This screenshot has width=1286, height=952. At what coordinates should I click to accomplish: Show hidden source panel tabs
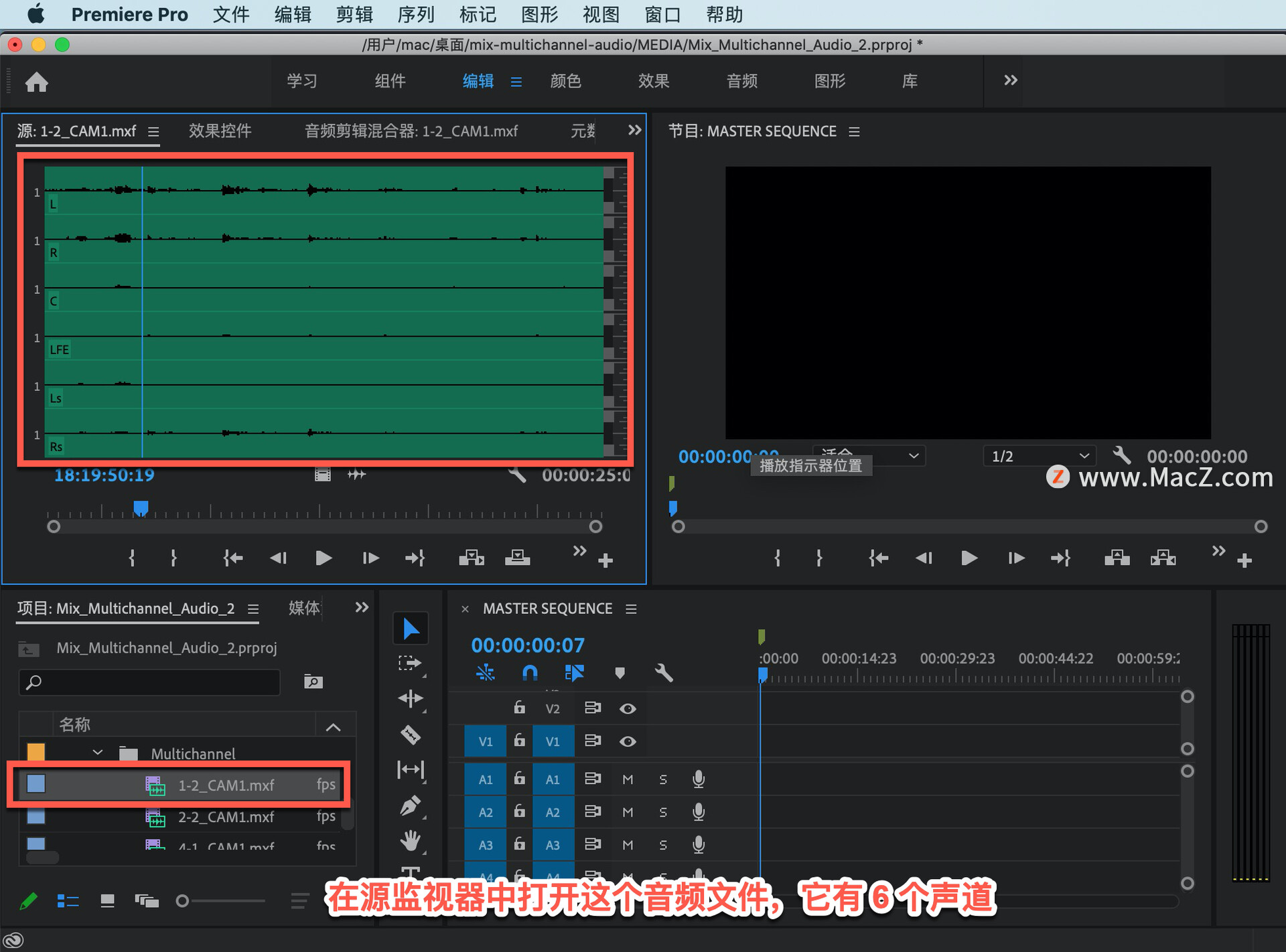(x=634, y=130)
